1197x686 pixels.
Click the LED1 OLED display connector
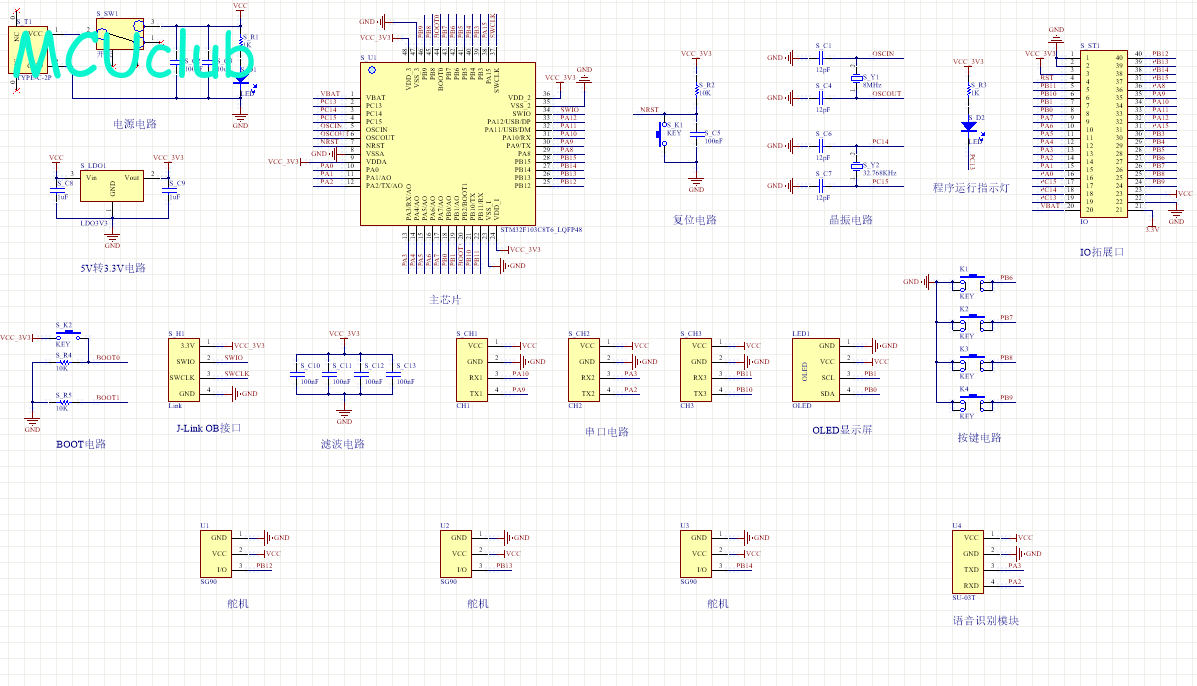pyautogui.click(x=816, y=369)
